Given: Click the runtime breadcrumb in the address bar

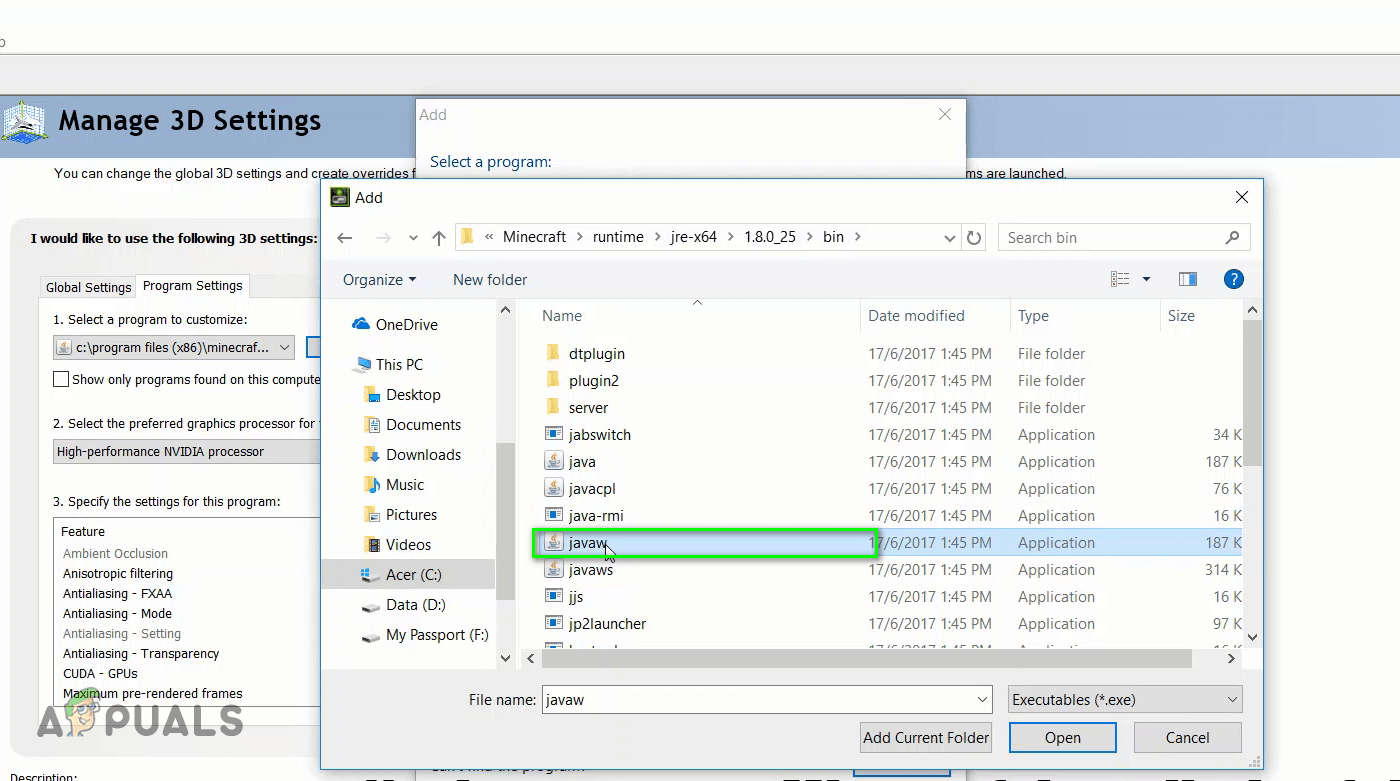Looking at the screenshot, I should (x=618, y=237).
